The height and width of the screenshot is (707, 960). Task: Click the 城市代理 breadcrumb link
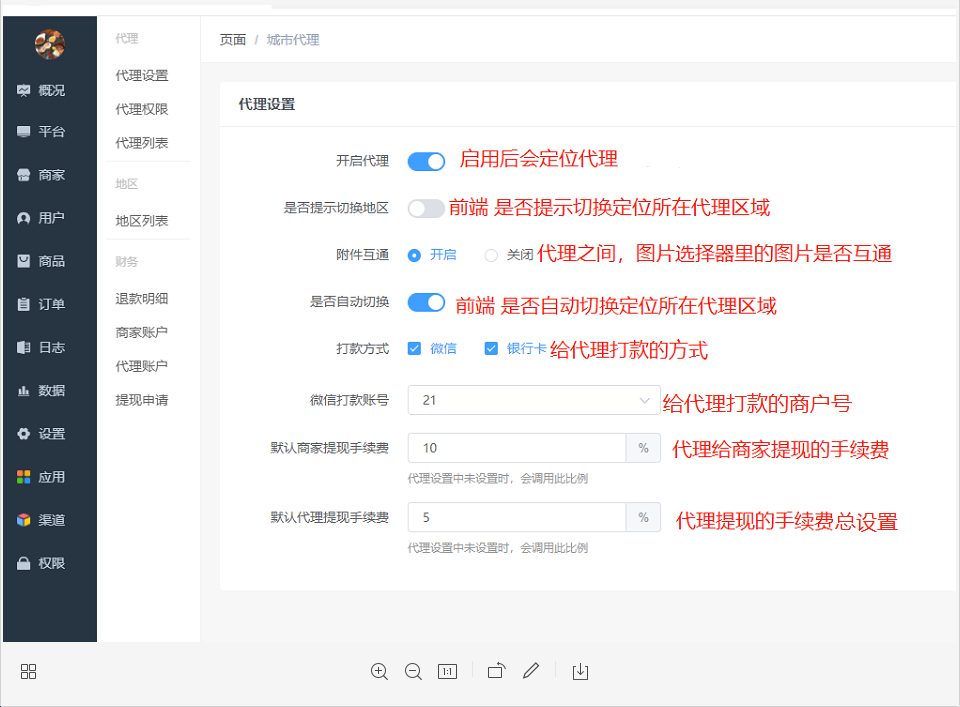tap(293, 40)
